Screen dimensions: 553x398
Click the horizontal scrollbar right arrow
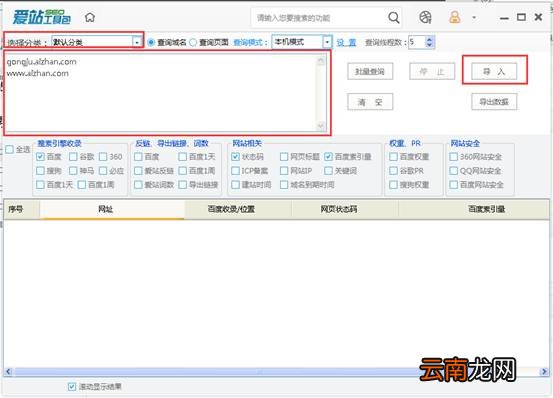click(544, 372)
